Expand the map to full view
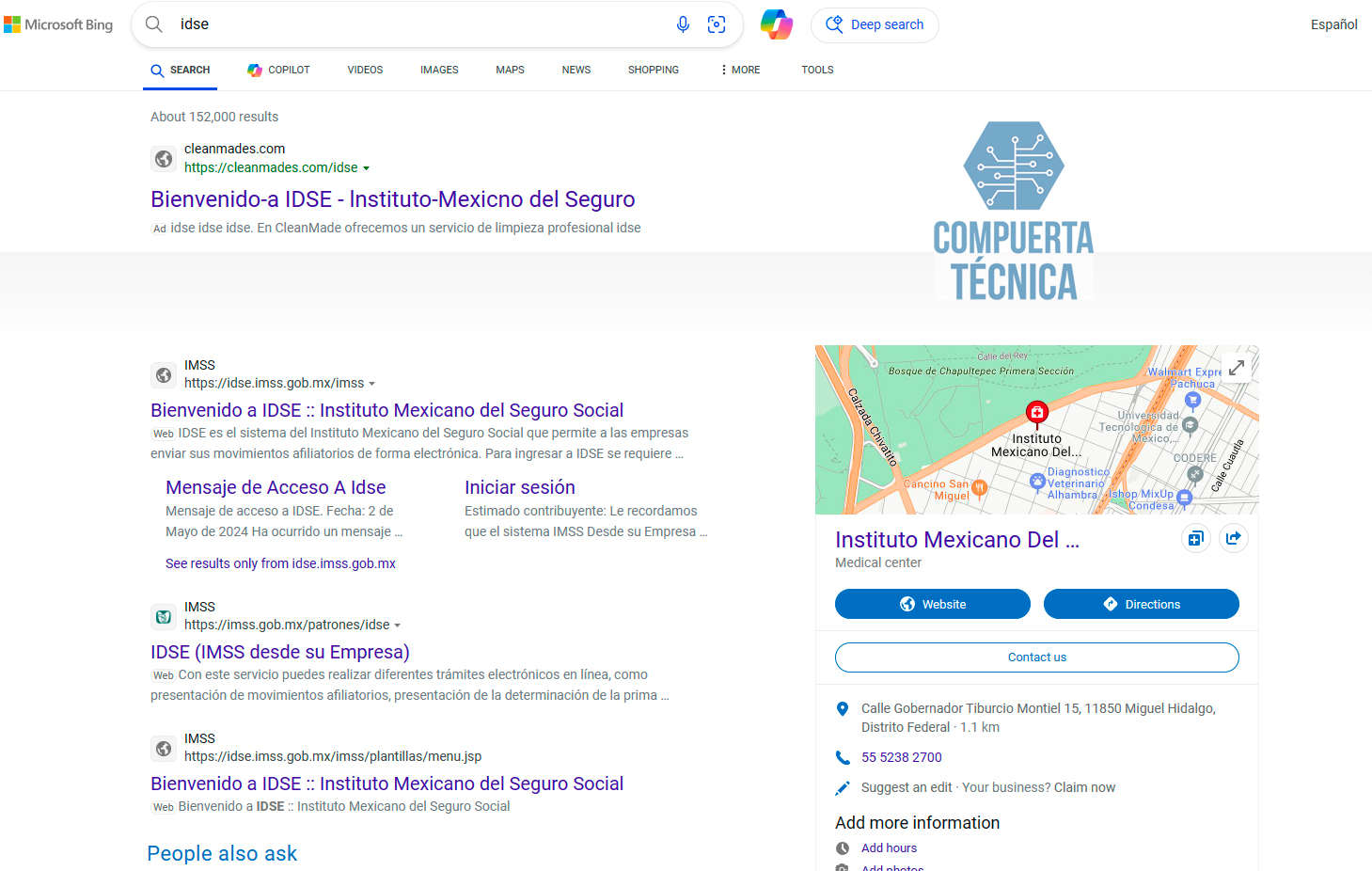Viewport: 1372px width, 871px height. pos(1237,368)
